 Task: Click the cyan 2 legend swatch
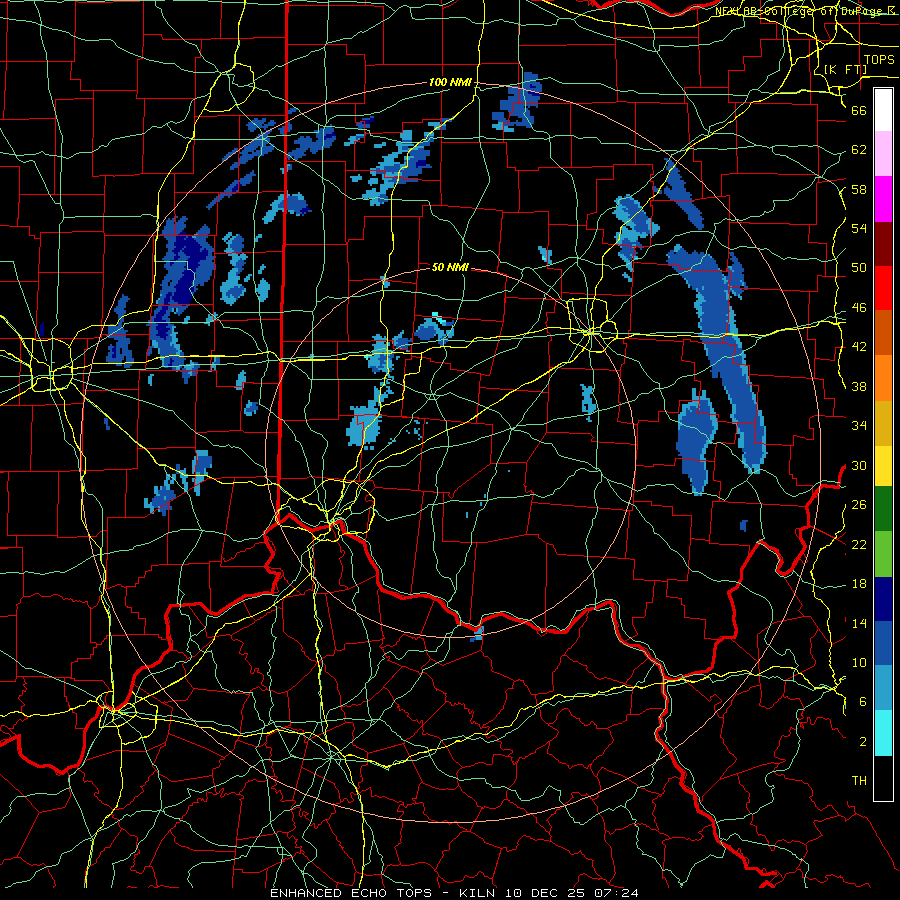pyautogui.click(x=883, y=733)
